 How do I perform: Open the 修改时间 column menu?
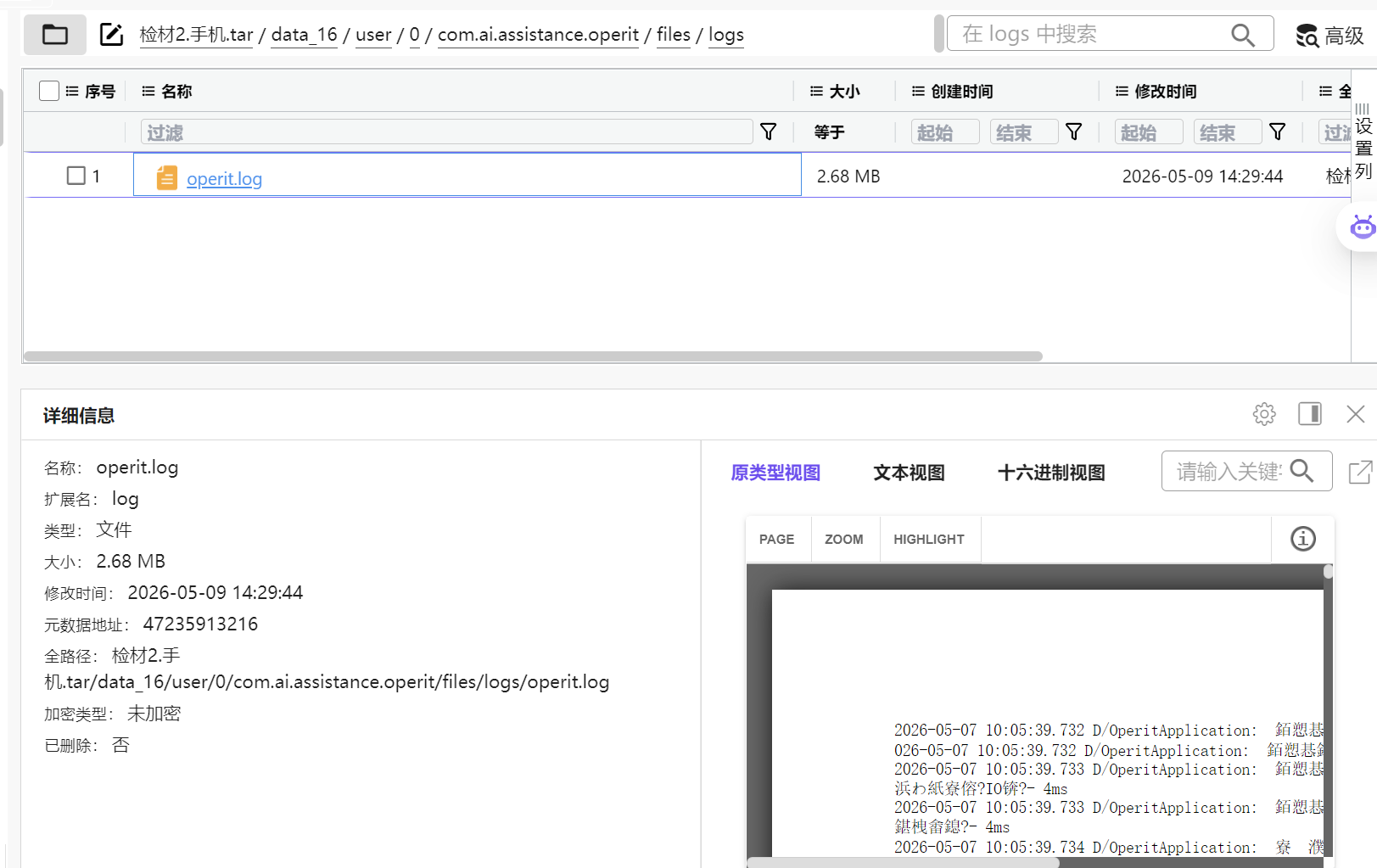pos(1122,91)
